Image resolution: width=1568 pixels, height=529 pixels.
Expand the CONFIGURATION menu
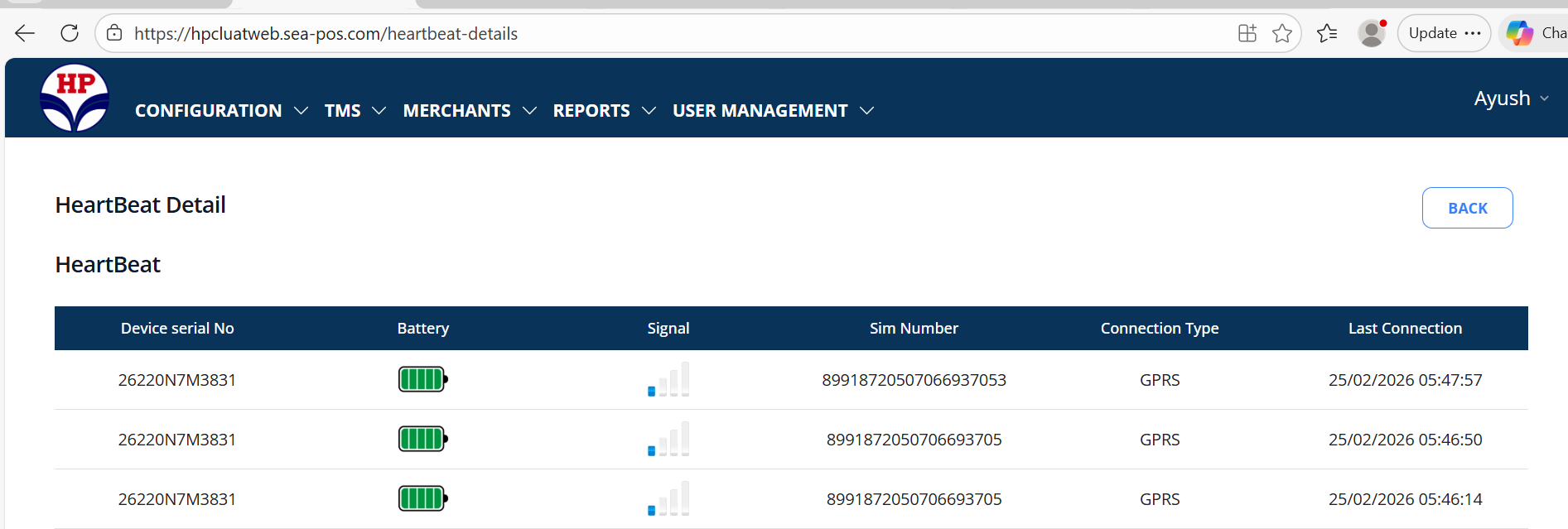tap(221, 111)
